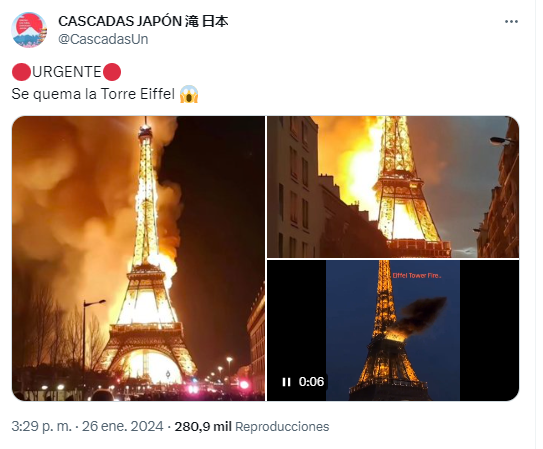Click the 3:29 p. m. timestamp
This screenshot has height=449, width=543.
click(41, 426)
